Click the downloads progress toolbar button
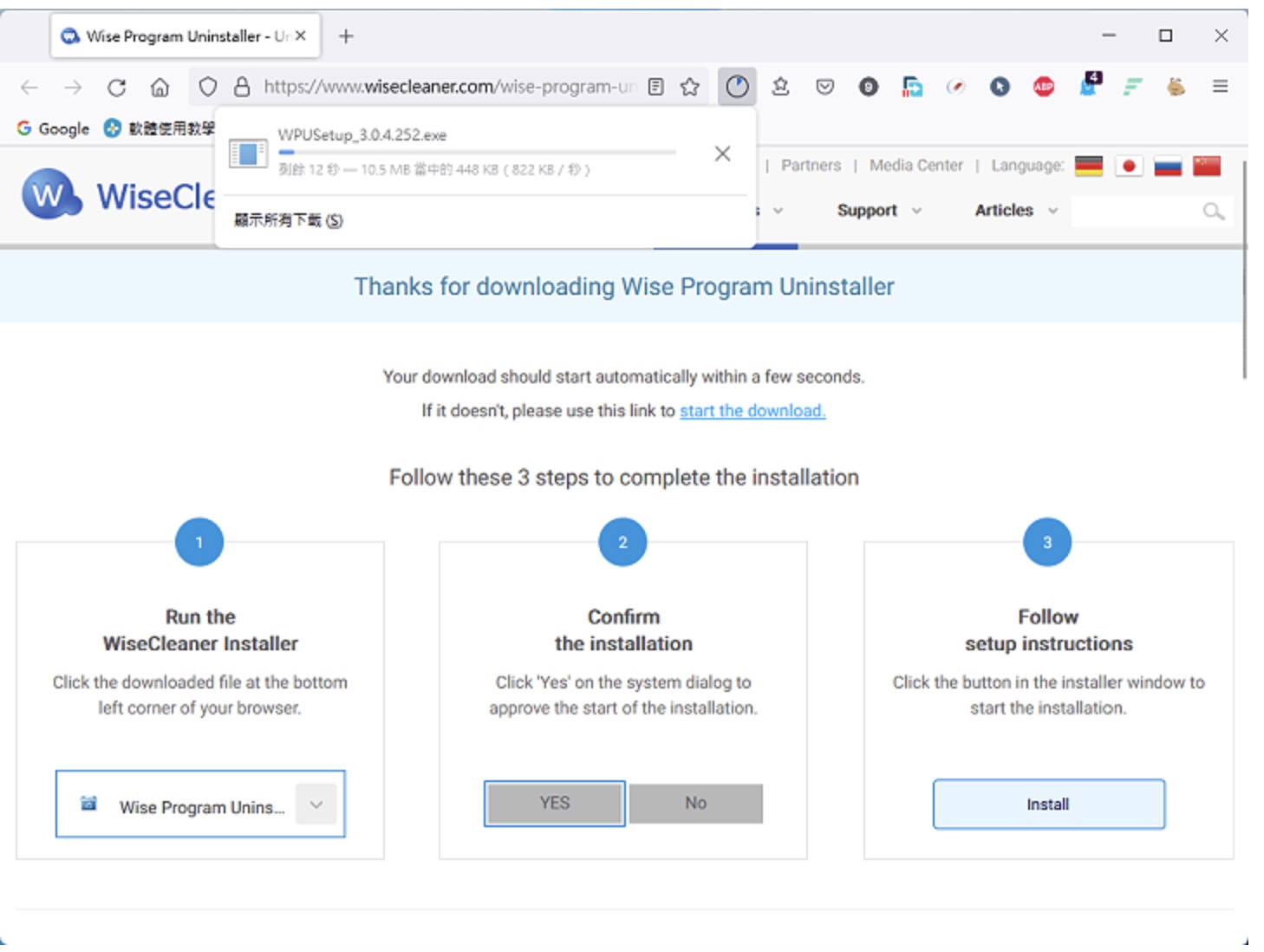 [x=737, y=87]
